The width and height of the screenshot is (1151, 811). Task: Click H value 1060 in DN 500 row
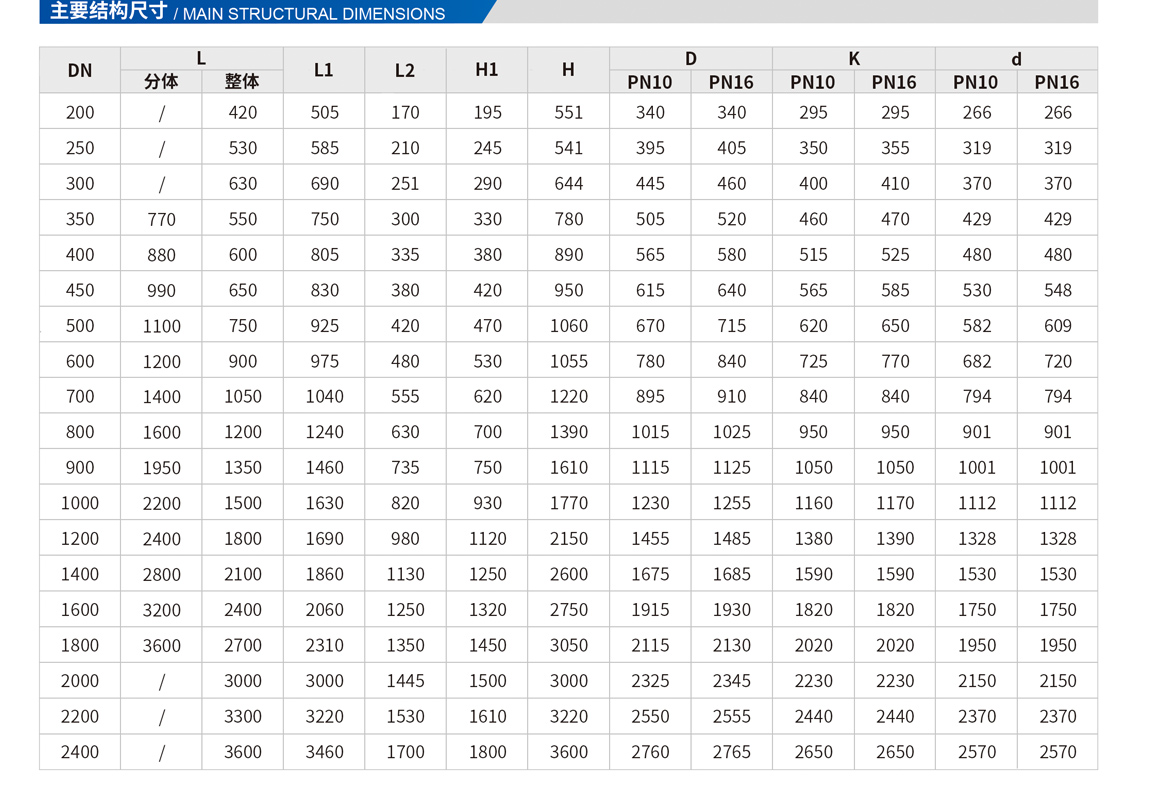pos(568,326)
